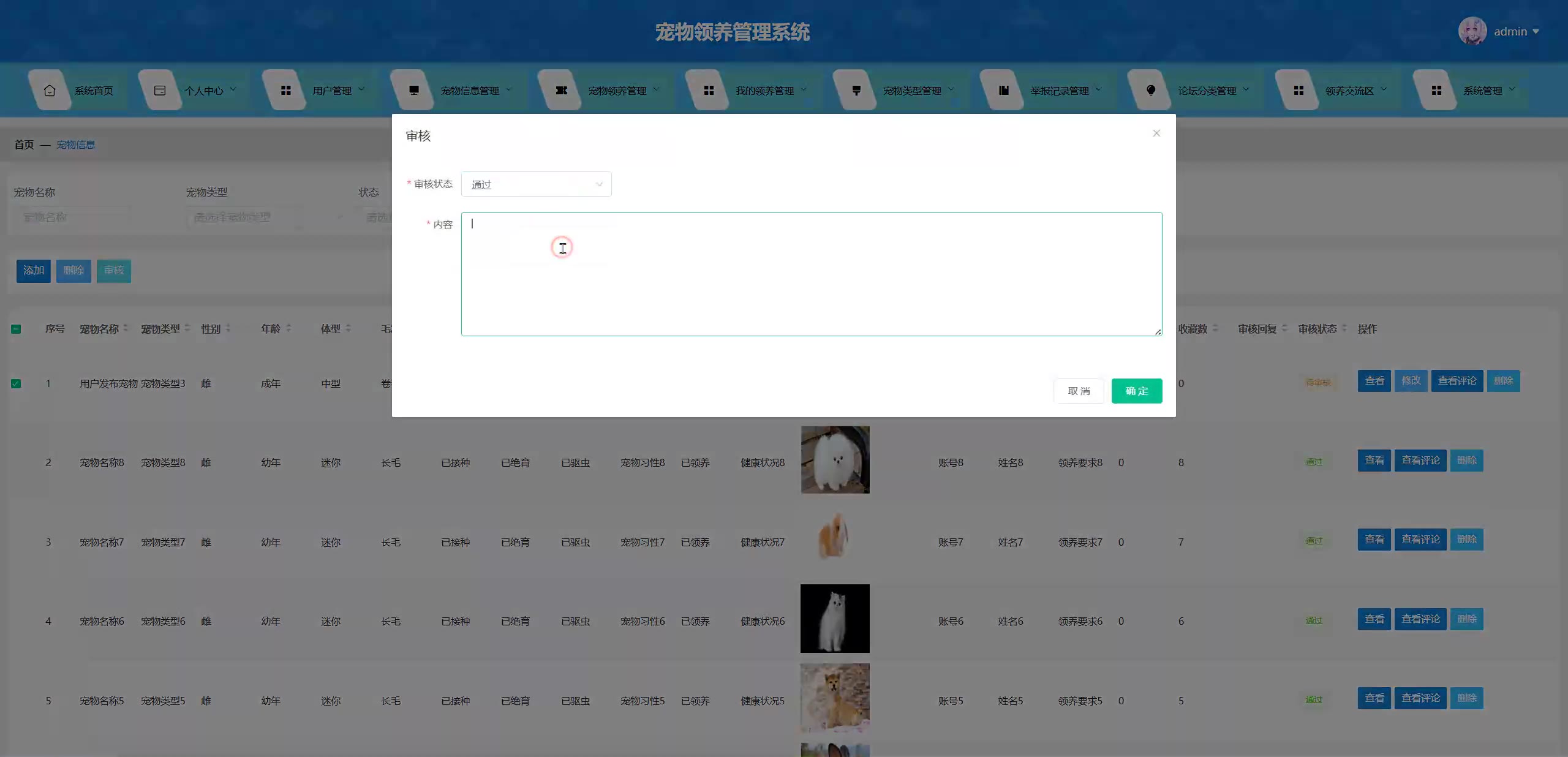The image size is (1568, 757).
Task: Click the 宠物领养管理 ticket icon
Action: (x=561, y=91)
